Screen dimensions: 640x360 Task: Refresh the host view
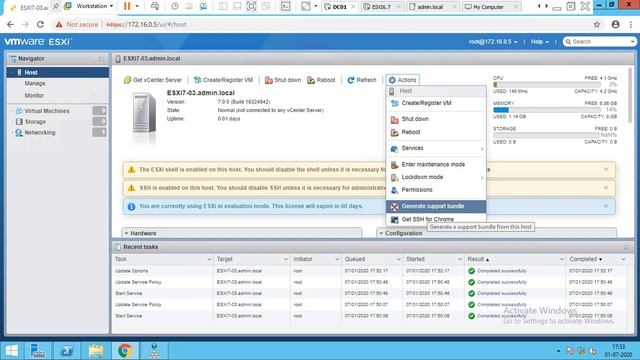(x=362, y=80)
